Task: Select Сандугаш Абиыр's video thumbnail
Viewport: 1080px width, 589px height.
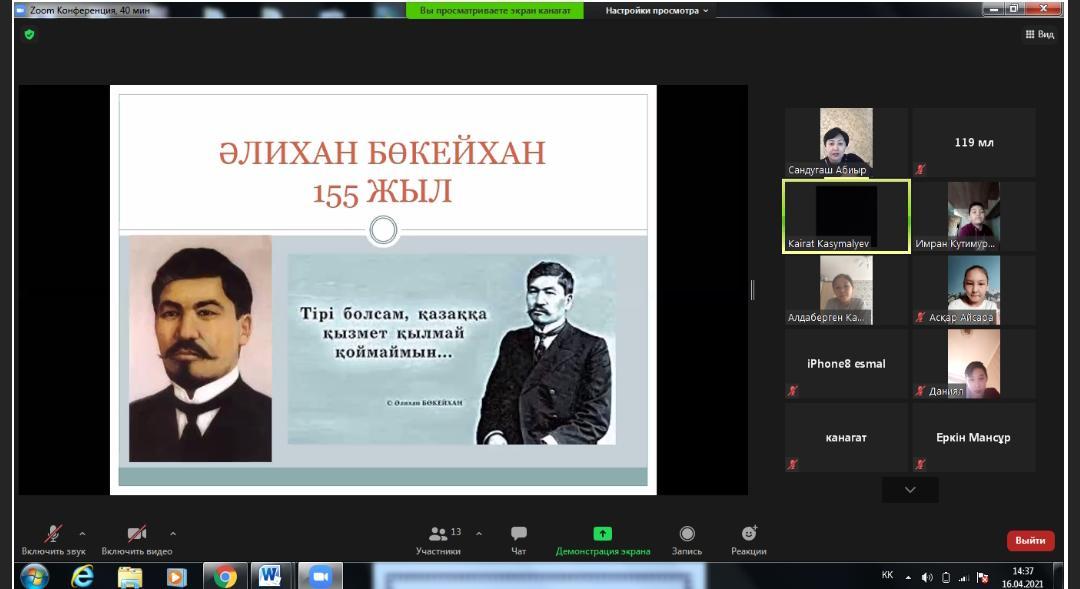Action: click(x=846, y=142)
